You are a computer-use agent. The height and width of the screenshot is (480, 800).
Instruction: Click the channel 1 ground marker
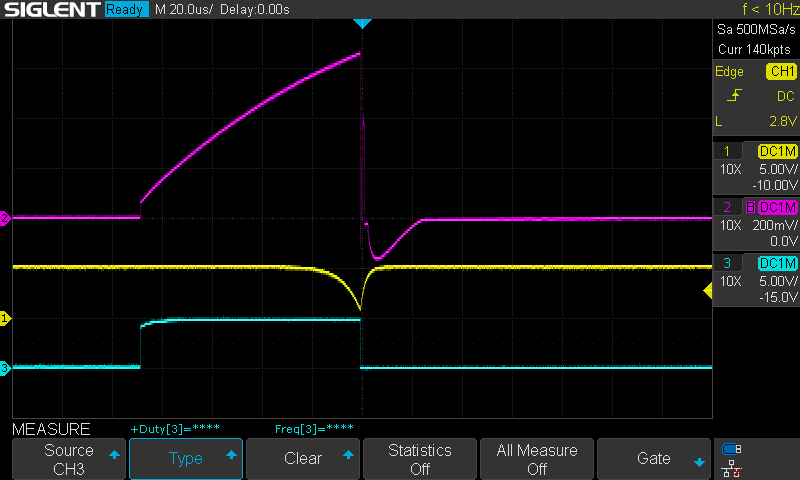pos(5,318)
